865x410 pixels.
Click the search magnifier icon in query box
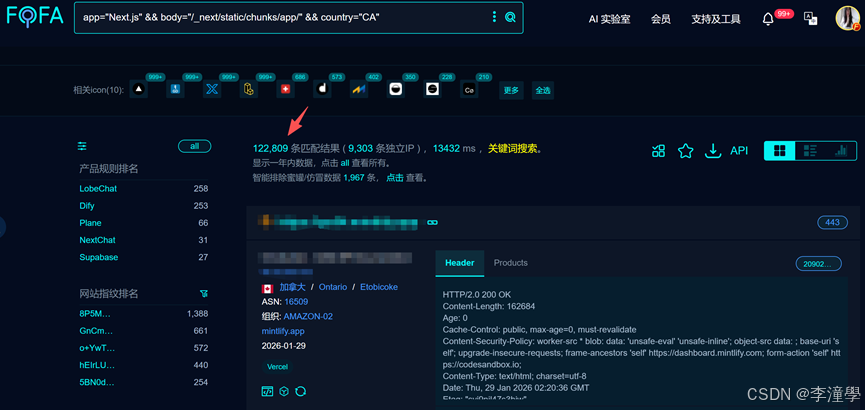[510, 18]
